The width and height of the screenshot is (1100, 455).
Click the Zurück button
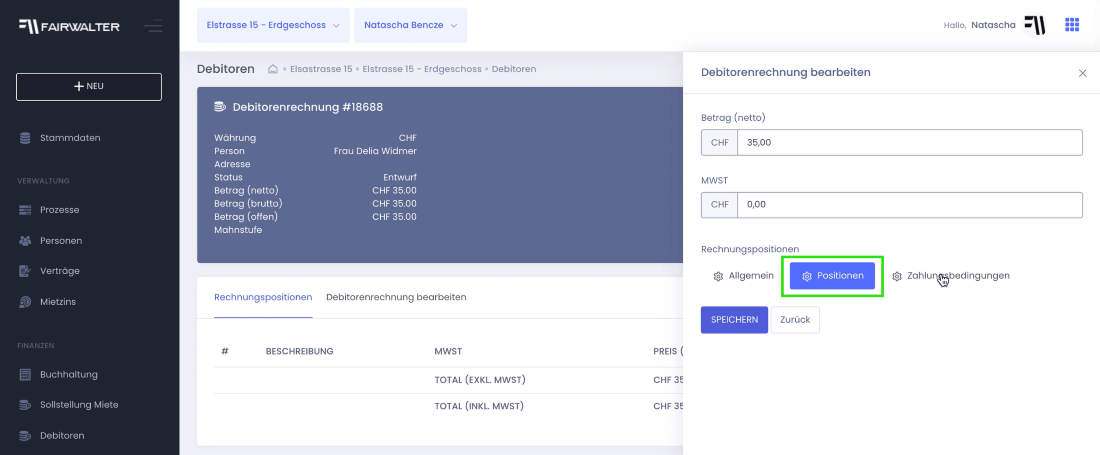click(795, 320)
